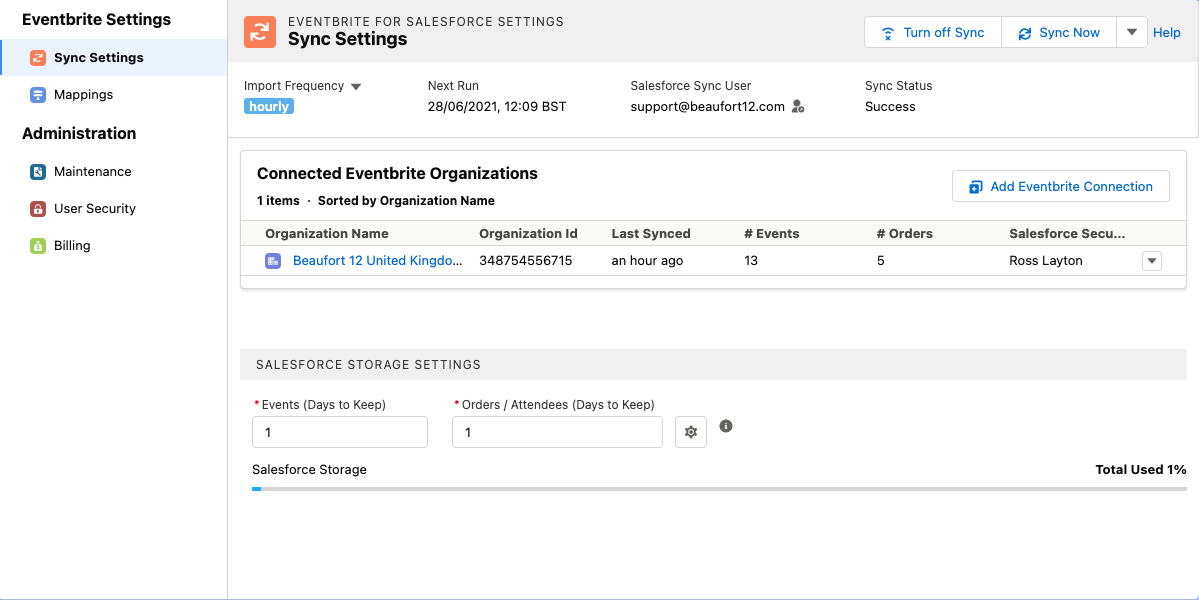1199x600 pixels.
Task: Click the Events (Days to Keep) field
Action: coord(340,432)
